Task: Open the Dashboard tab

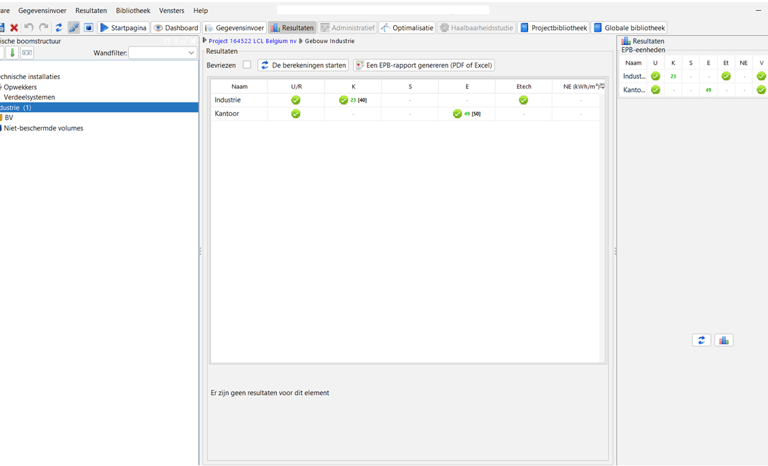Action: (x=176, y=28)
